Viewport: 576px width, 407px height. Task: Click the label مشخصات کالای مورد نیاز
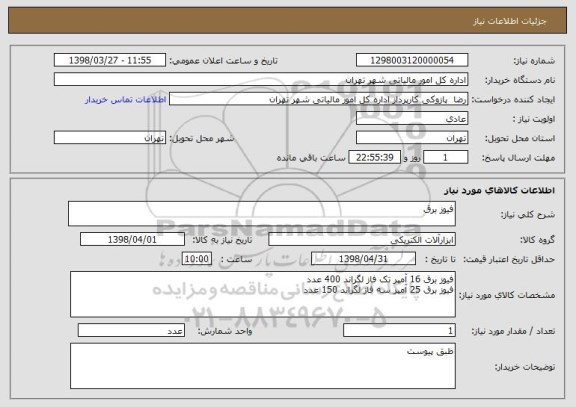pos(507,295)
